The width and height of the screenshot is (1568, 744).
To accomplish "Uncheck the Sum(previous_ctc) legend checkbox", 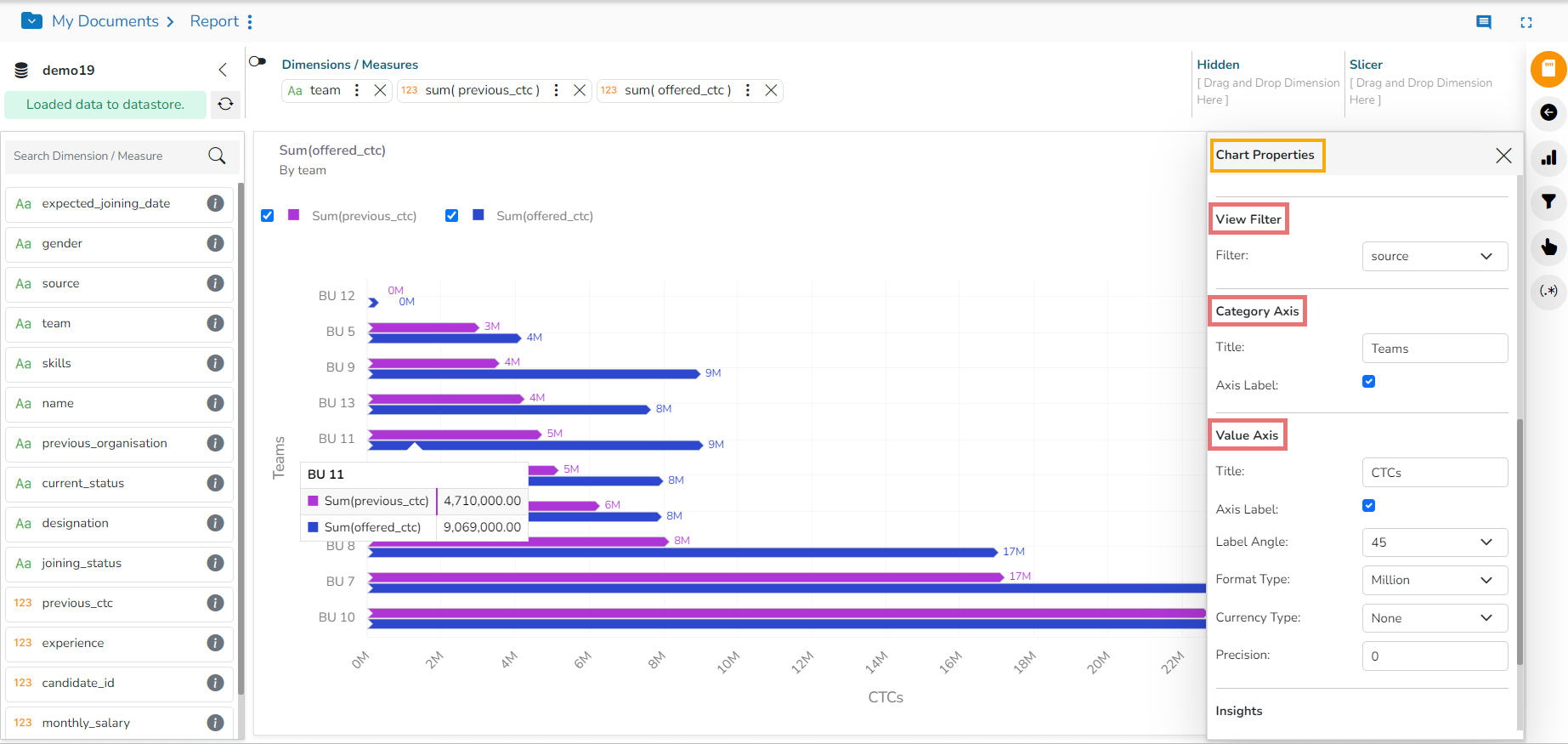I will point(268,216).
